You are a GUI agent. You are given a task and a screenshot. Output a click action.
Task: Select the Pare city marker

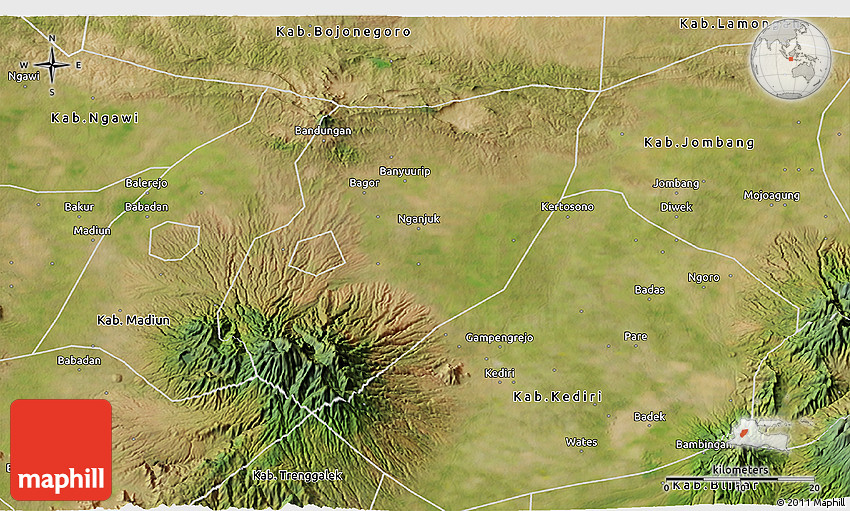coord(635,336)
